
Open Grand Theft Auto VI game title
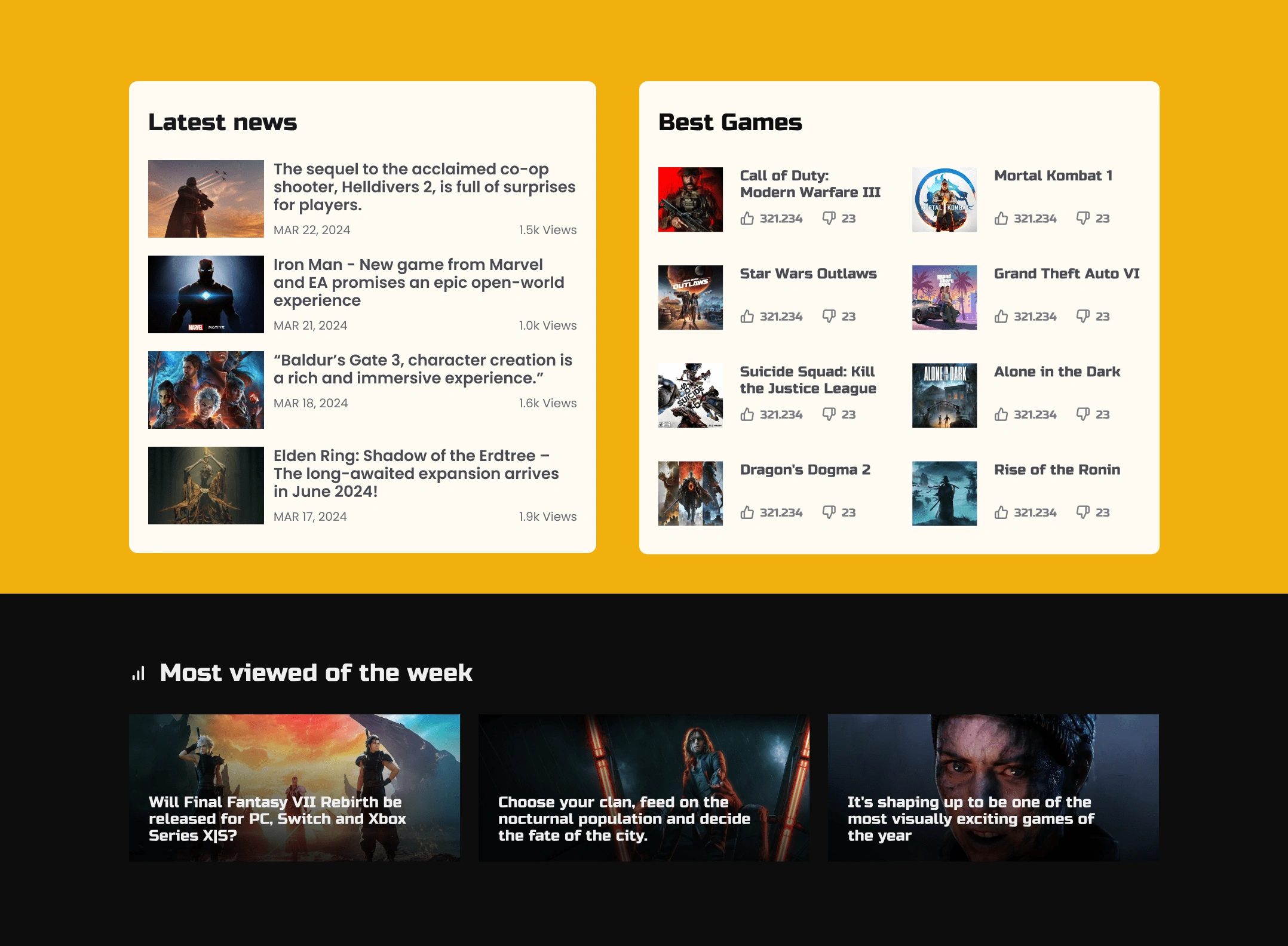click(1067, 274)
